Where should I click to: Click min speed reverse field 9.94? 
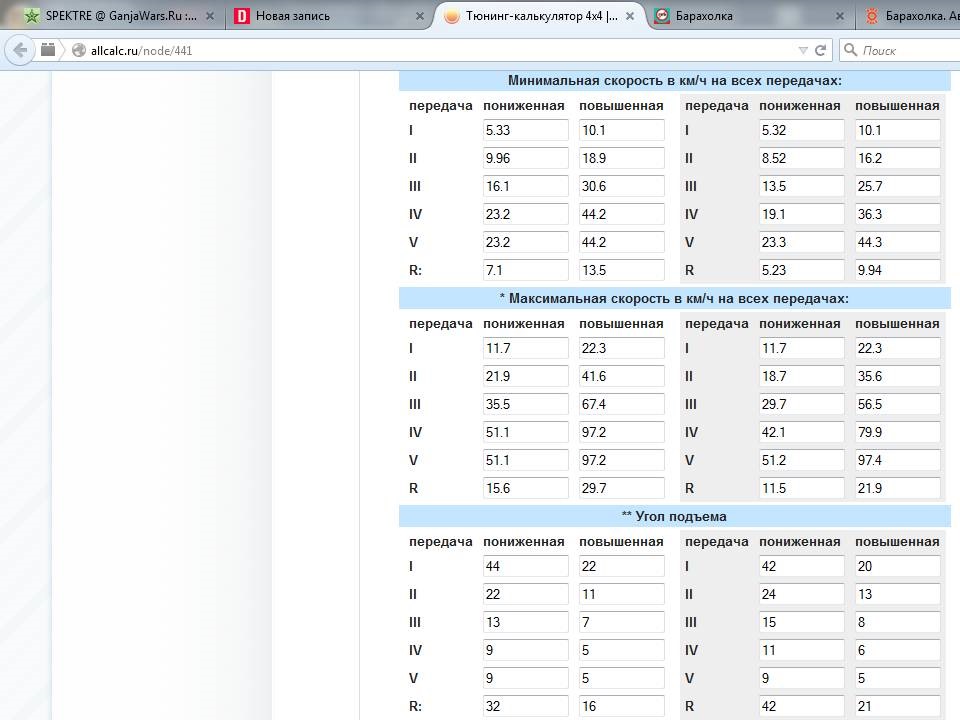[898, 270]
